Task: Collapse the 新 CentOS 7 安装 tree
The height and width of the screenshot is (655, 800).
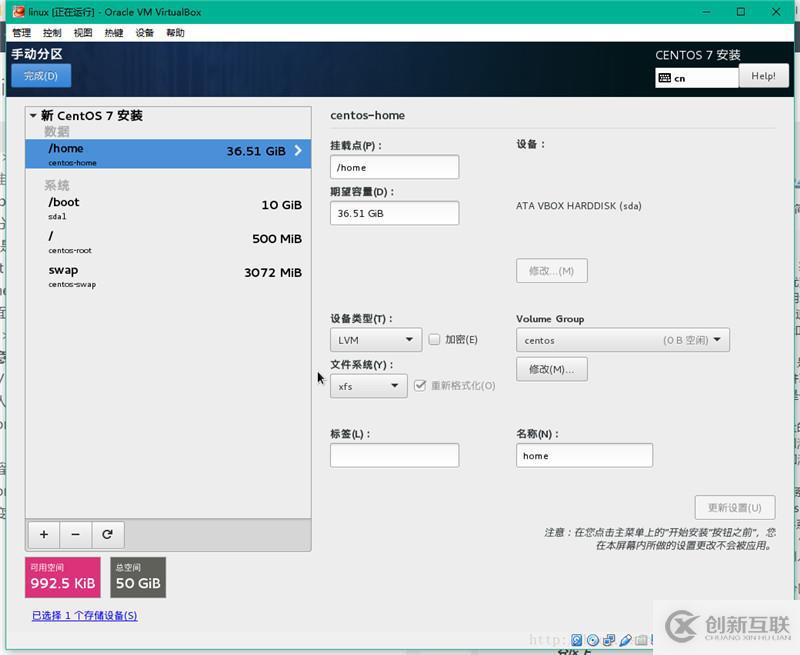Action: click(33, 116)
